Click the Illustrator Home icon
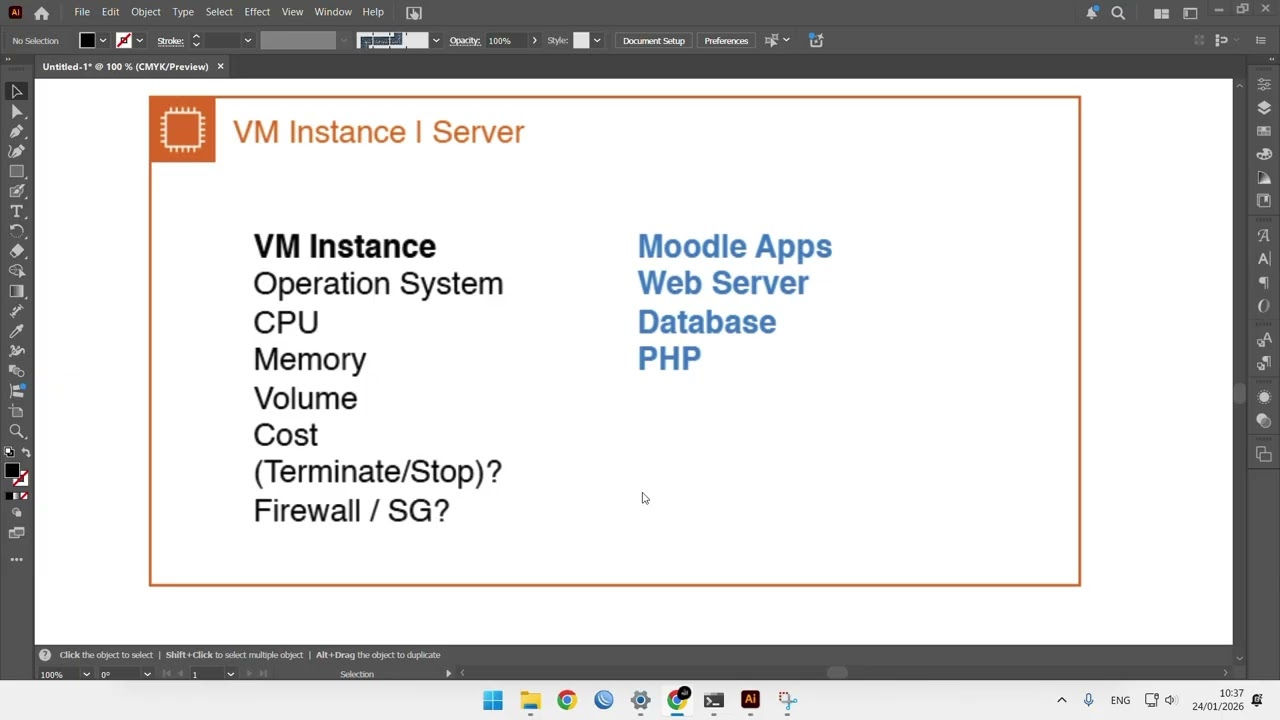Screen dimensions: 1280x720 pos(41,13)
